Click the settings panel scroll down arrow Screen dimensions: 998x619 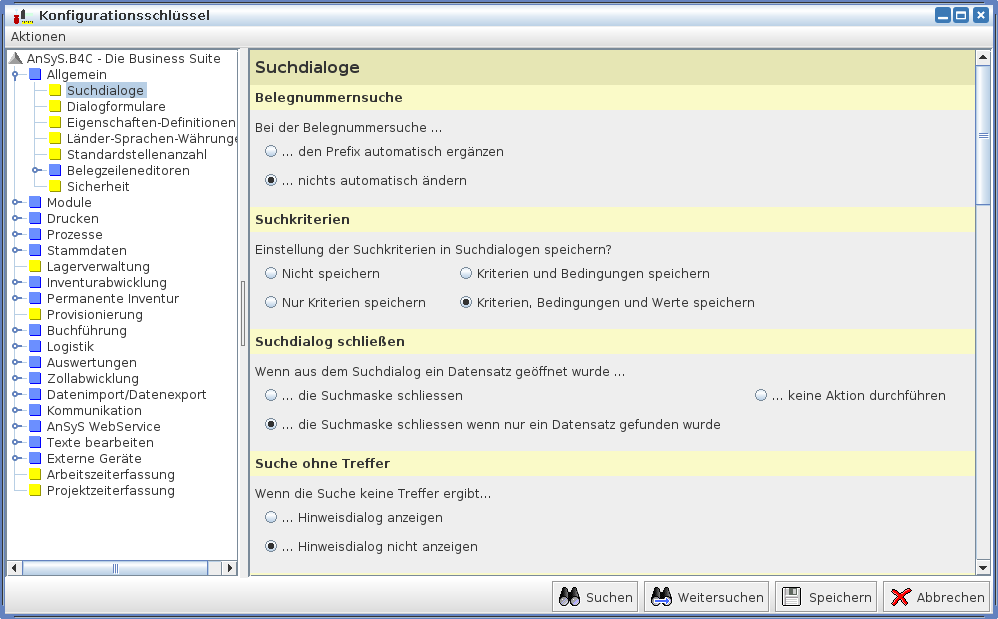(x=983, y=567)
